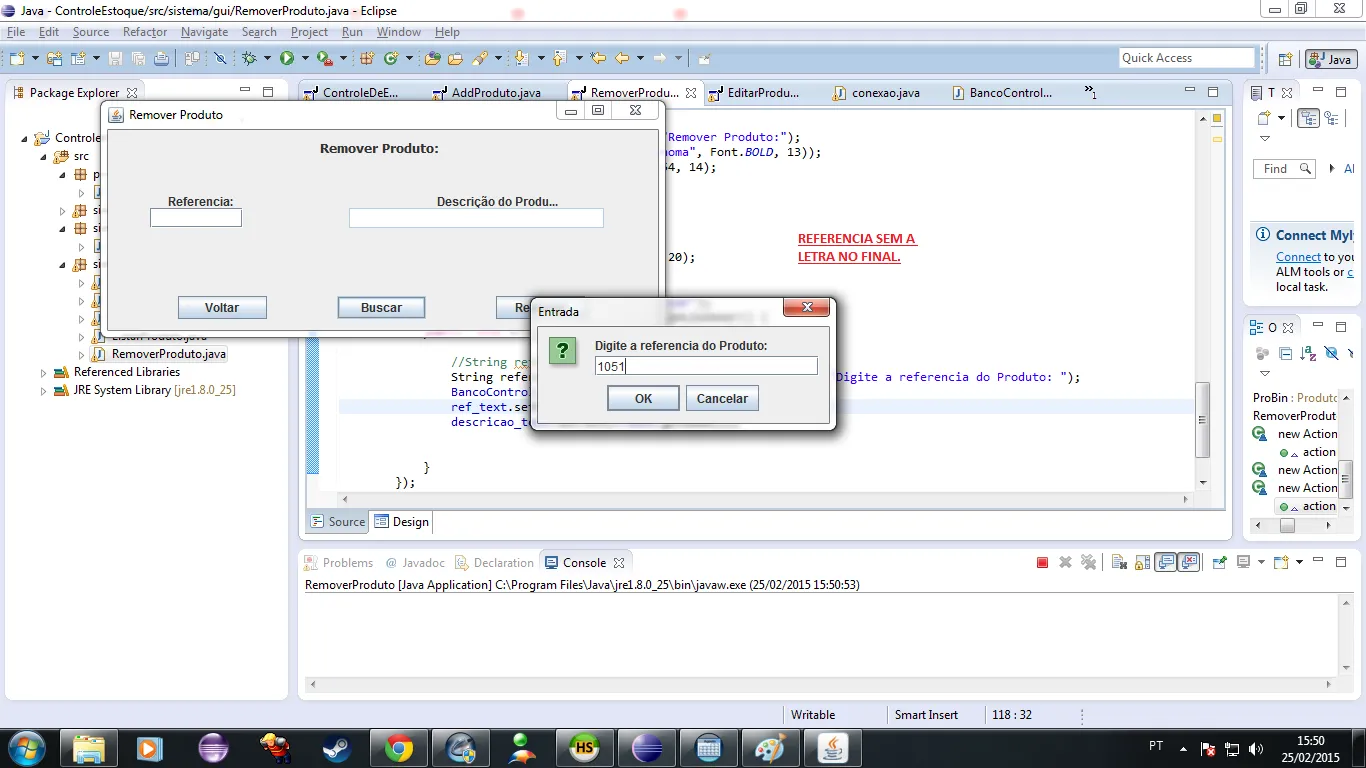
Task: Toggle show console when standard output changes
Action: pos(1165,563)
